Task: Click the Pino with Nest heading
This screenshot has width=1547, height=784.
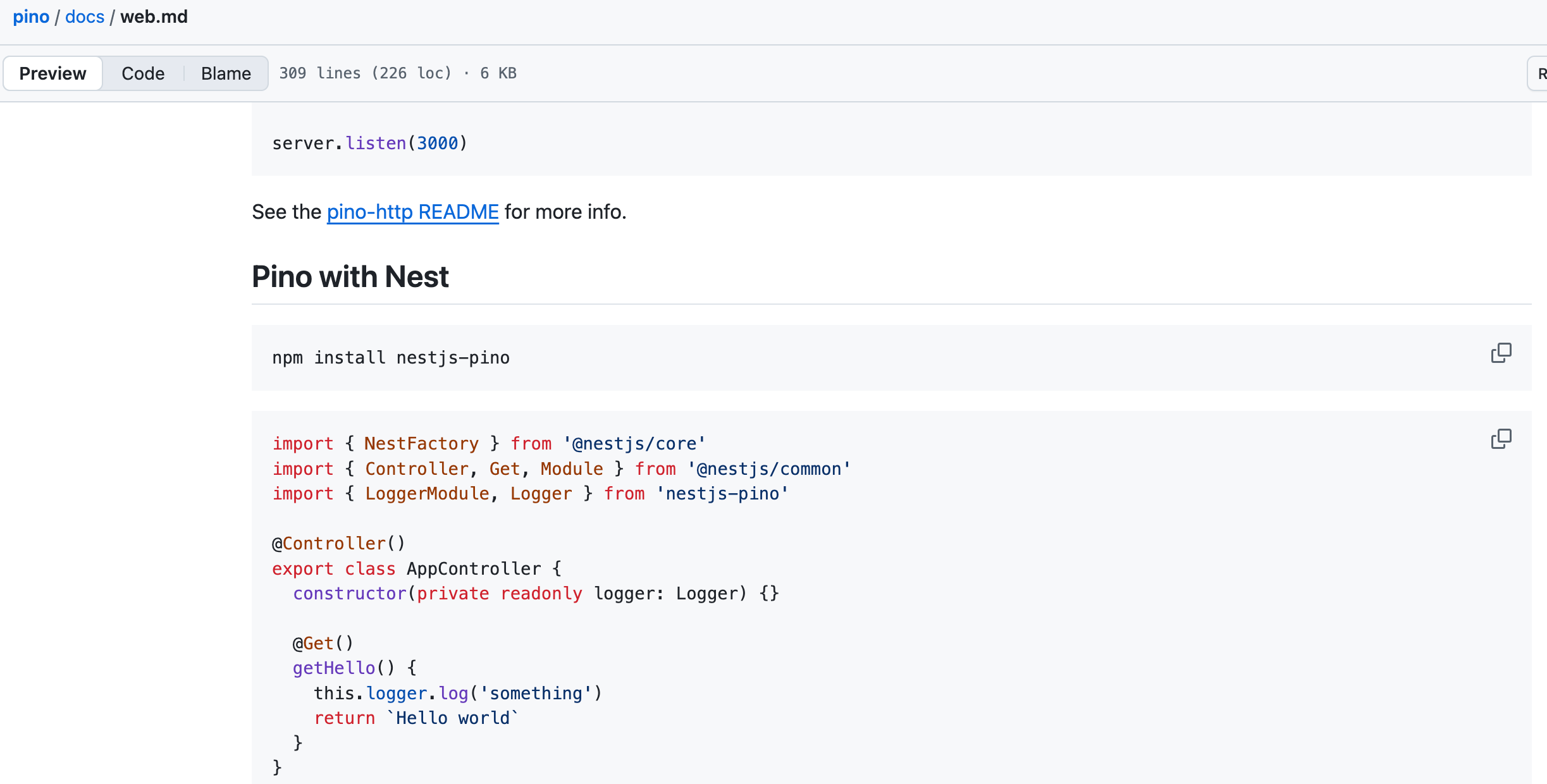Action: click(350, 276)
